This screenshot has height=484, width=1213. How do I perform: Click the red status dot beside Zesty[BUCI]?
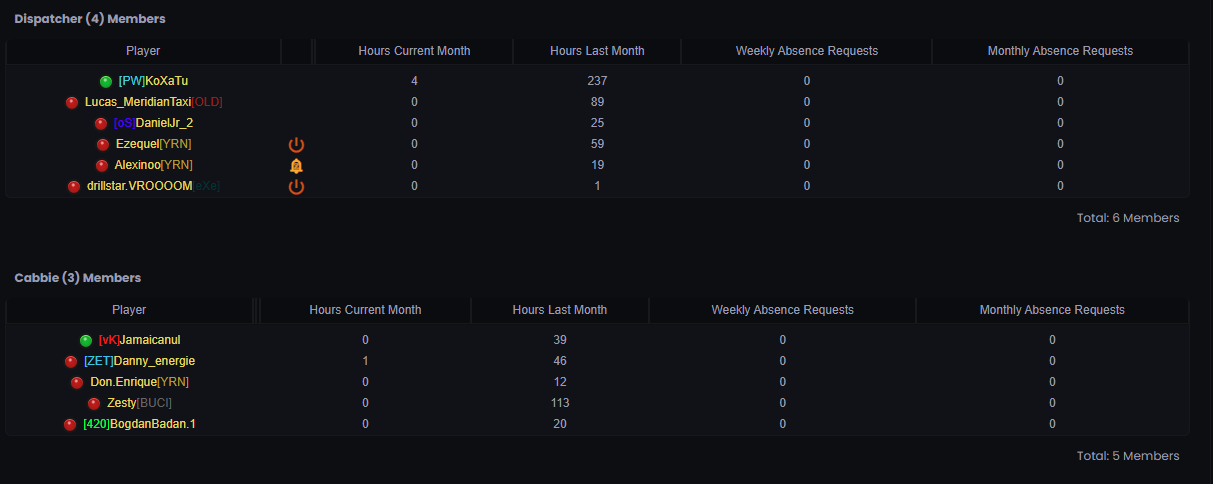94,404
